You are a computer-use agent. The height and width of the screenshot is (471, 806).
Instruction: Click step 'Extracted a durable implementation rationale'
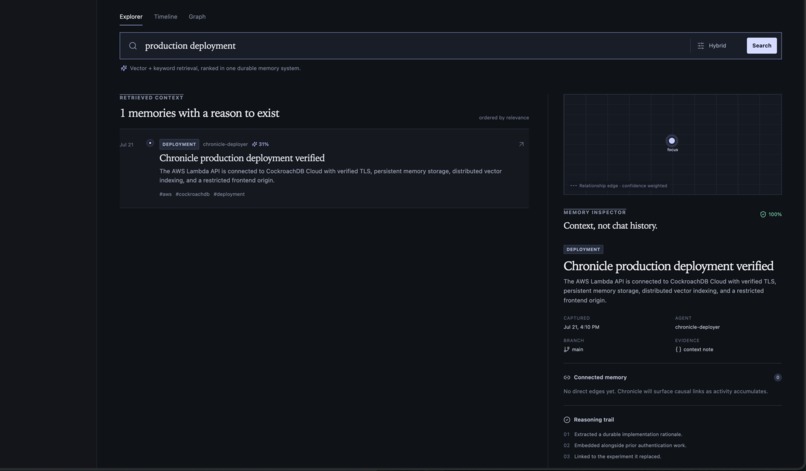point(628,434)
